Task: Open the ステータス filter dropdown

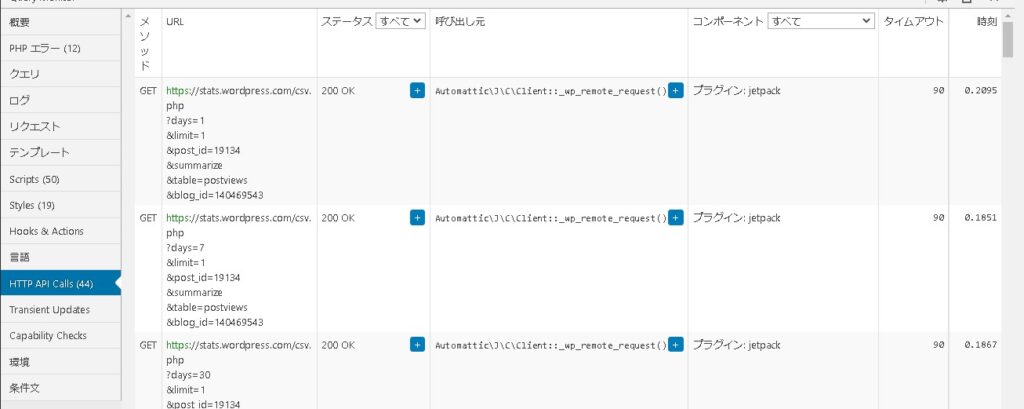Action: click(x=400, y=20)
